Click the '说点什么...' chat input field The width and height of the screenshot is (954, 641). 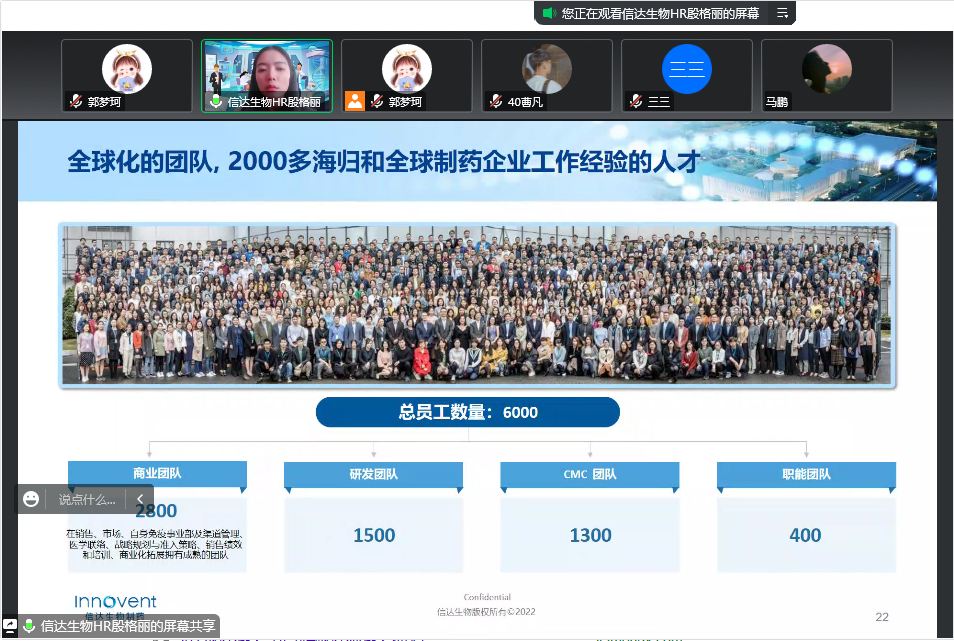(x=87, y=499)
